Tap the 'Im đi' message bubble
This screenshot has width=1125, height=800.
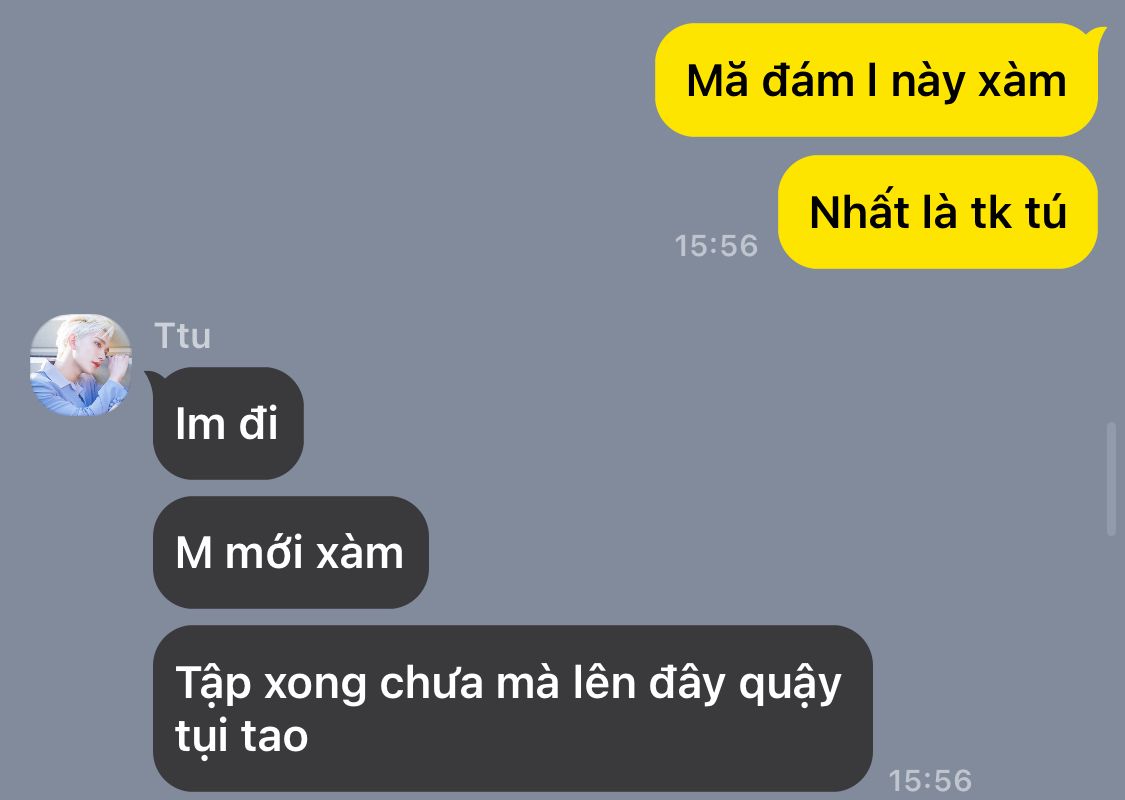click(228, 423)
